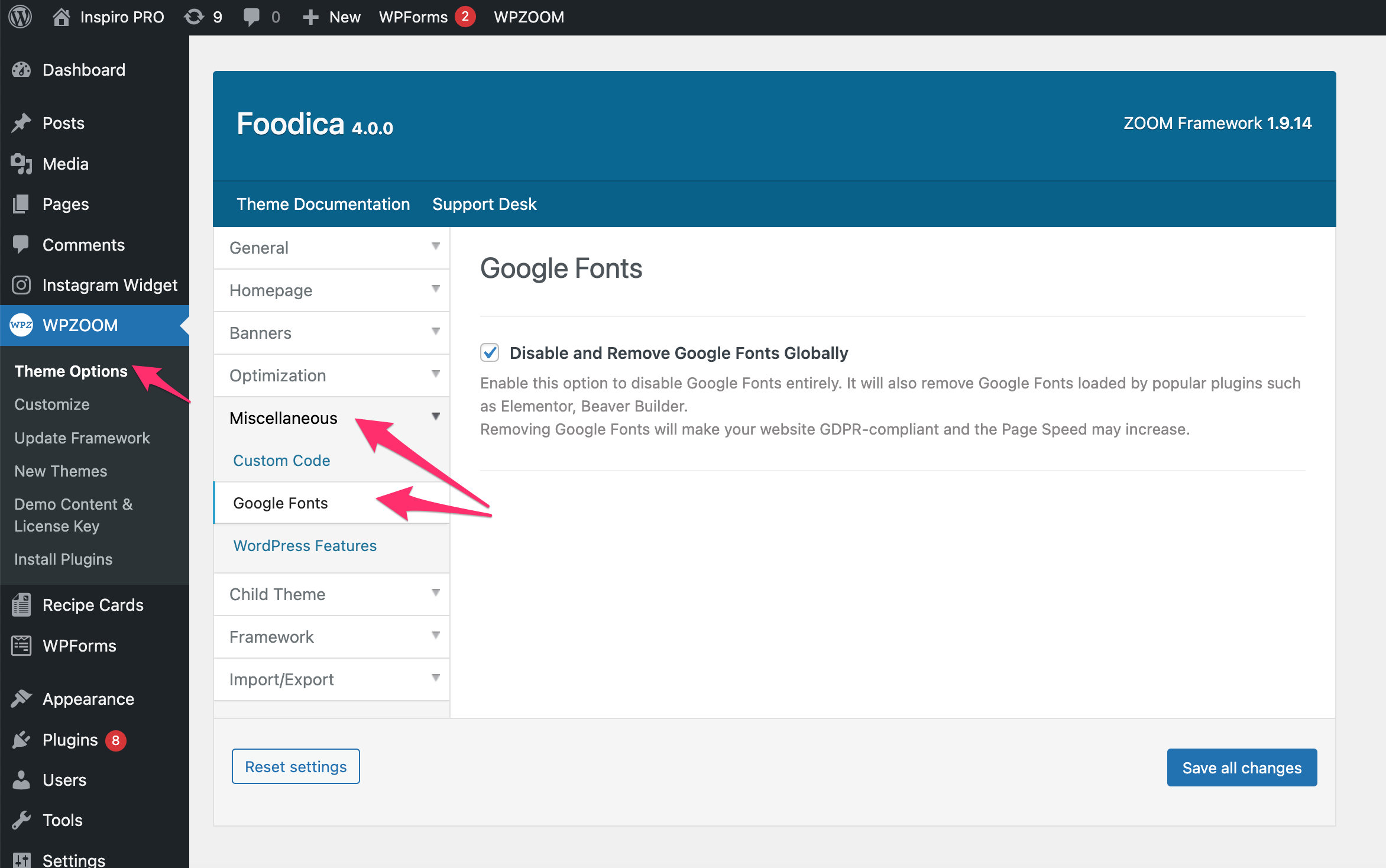Expand the Optimization section arrow
The image size is (1386, 868).
[435, 374]
